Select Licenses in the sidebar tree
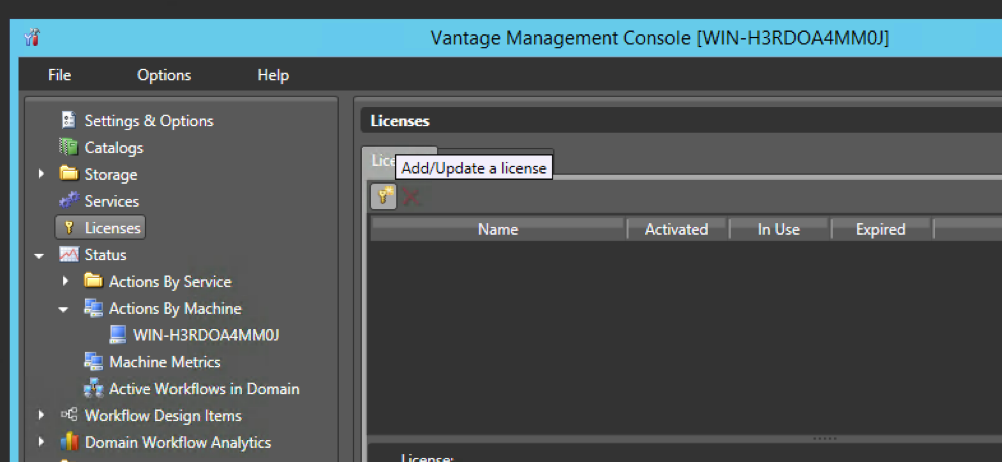1002x462 pixels. tap(101, 227)
